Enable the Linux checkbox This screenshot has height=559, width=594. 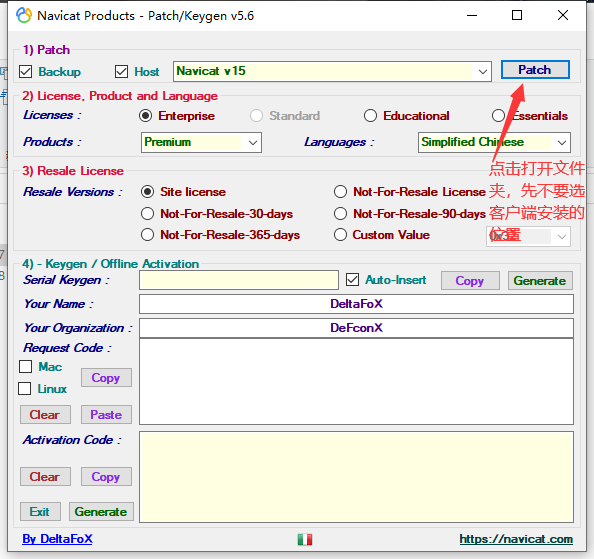pyautogui.click(x=25, y=389)
